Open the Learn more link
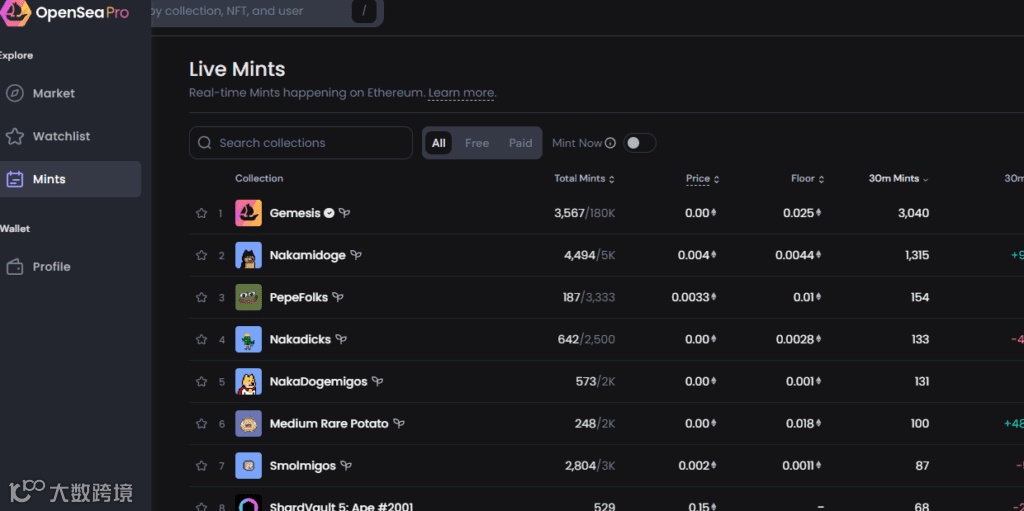The width and height of the screenshot is (1024, 511). [461, 93]
